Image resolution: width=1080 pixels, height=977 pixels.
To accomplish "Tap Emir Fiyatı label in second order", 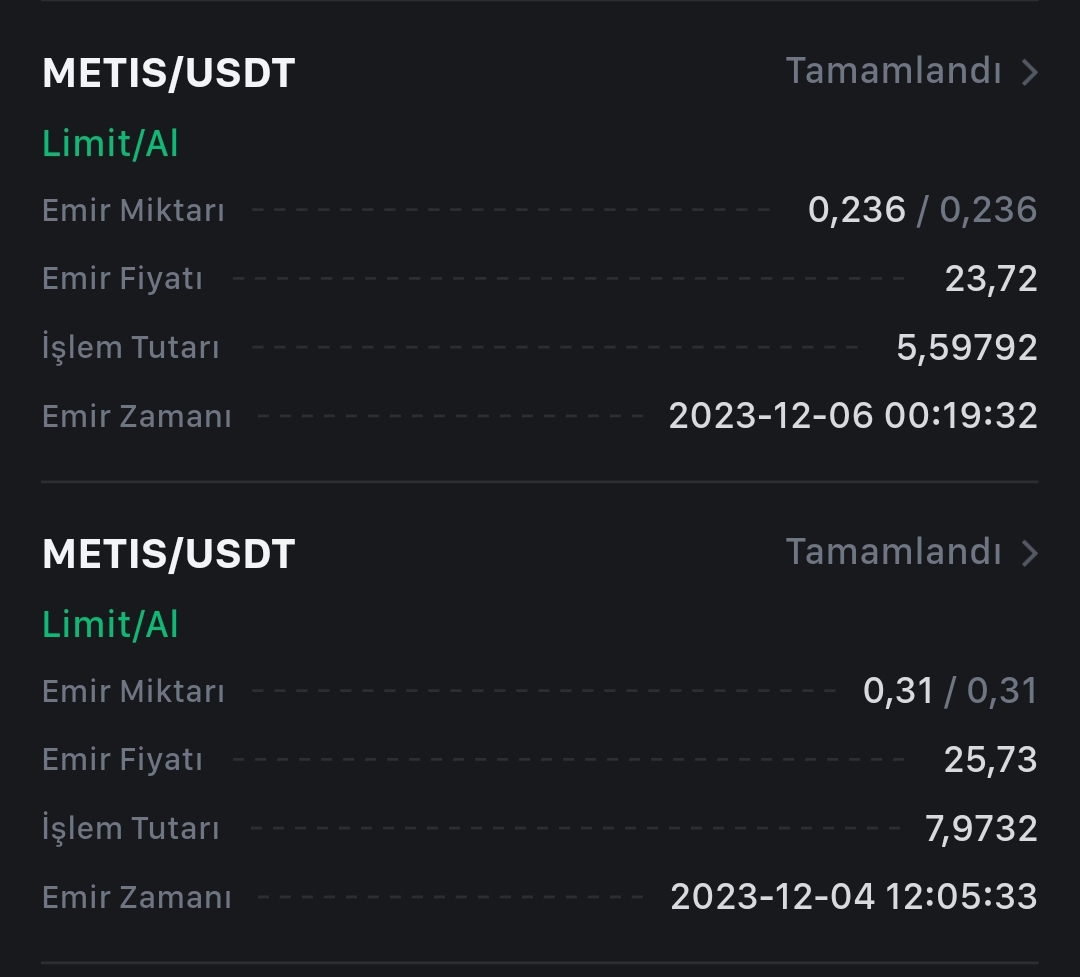I will click(x=123, y=760).
